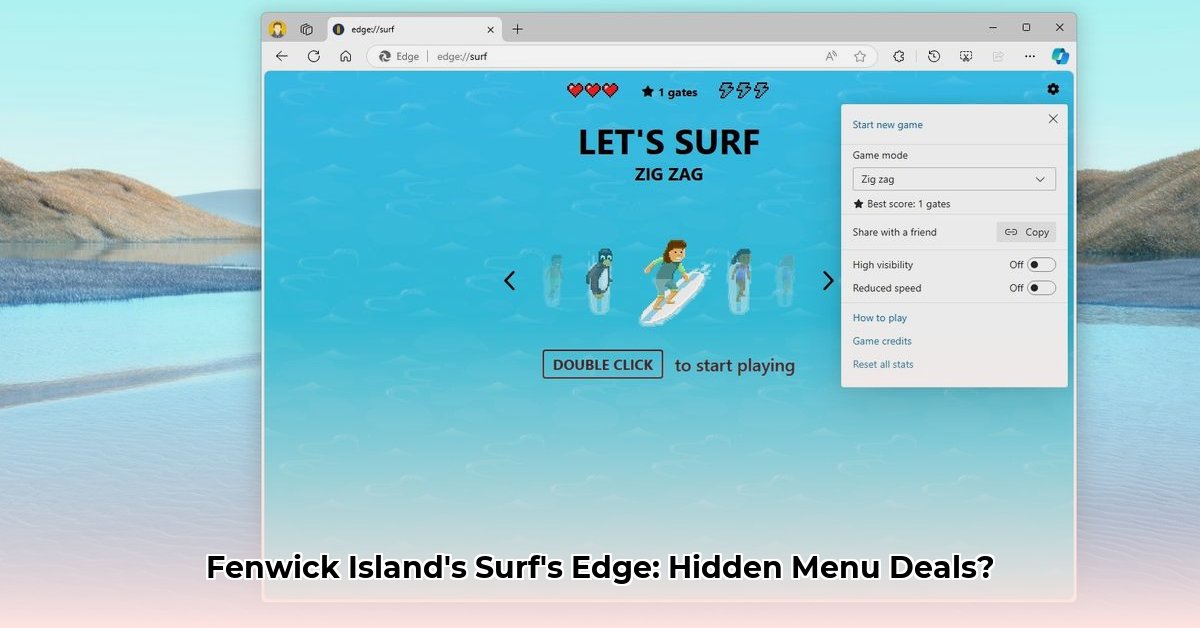Open the Settings and more ellipsis menu
This screenshot has width=1200, height=628.
pyautogui.click(x=1029, y=56)
